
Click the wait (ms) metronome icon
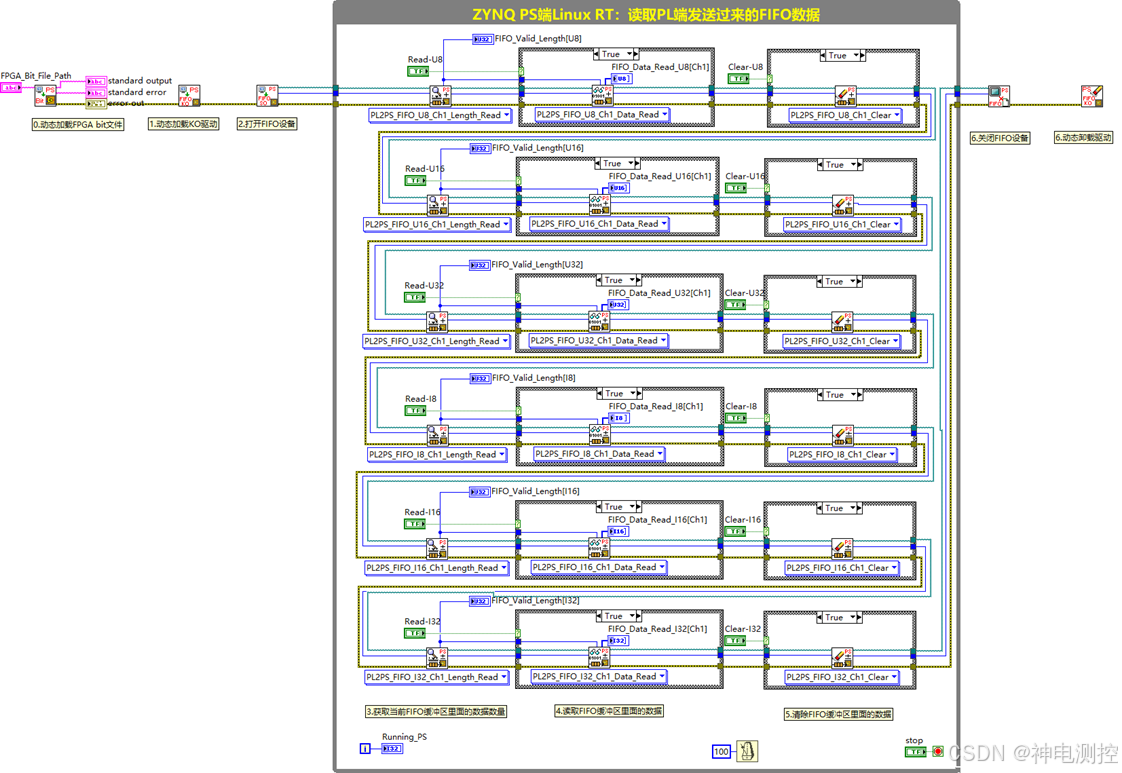click(747, 751)
